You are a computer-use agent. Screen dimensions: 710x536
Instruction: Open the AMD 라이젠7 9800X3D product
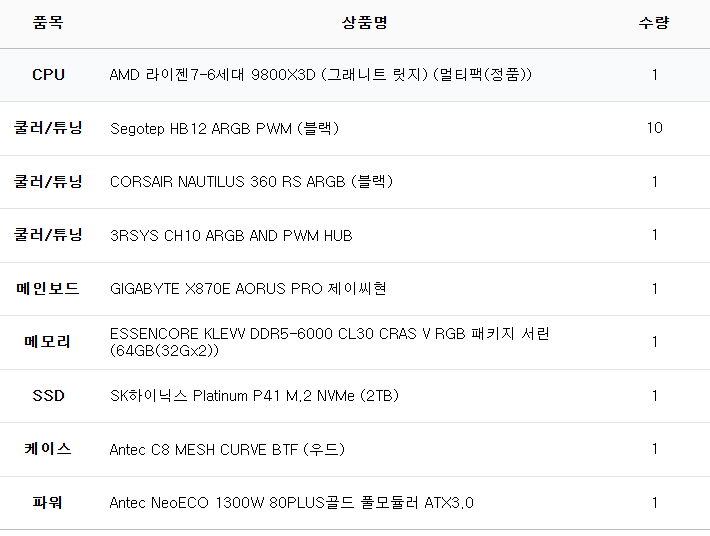[320, 75]
